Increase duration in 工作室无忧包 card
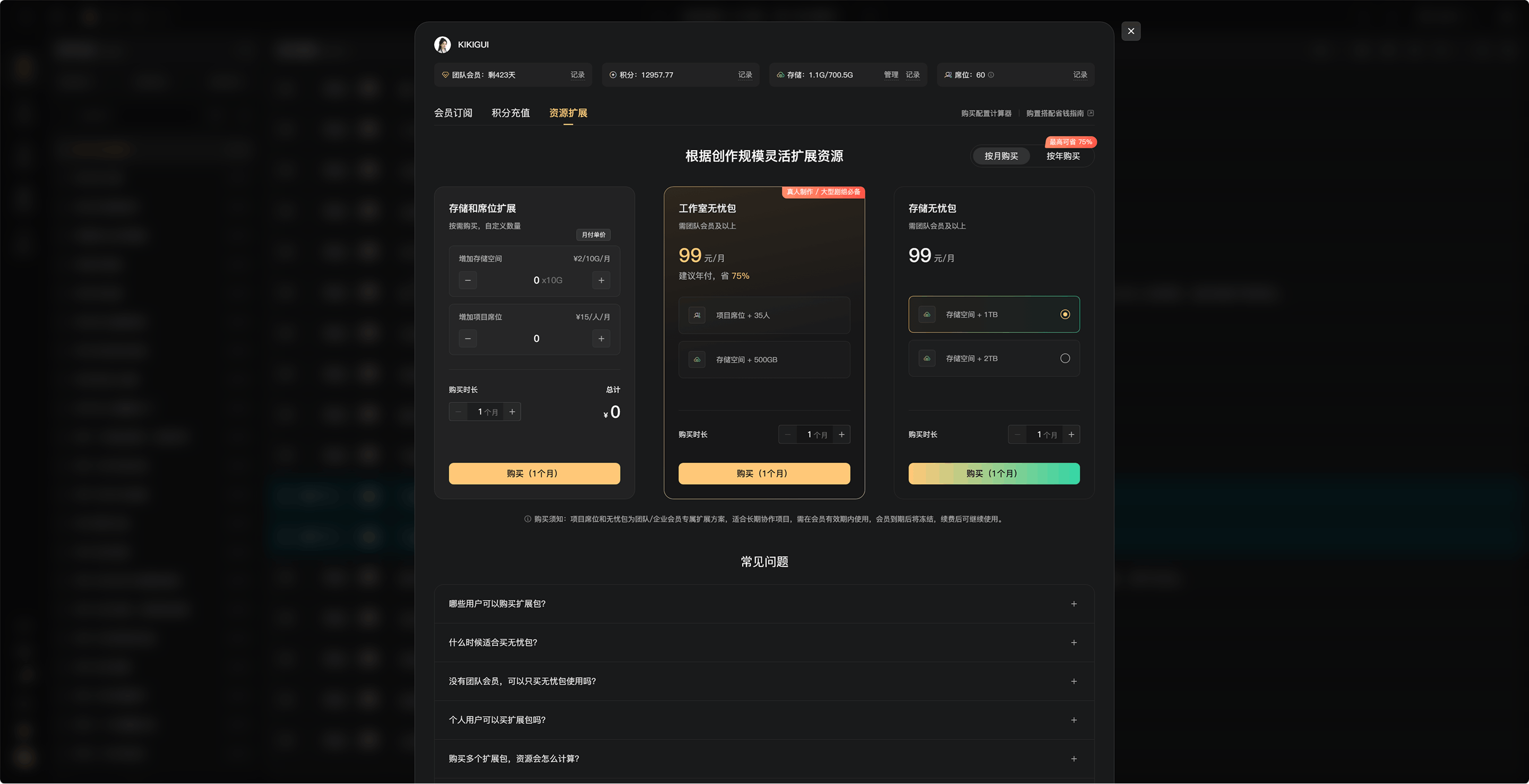 [x=841, y=434]
